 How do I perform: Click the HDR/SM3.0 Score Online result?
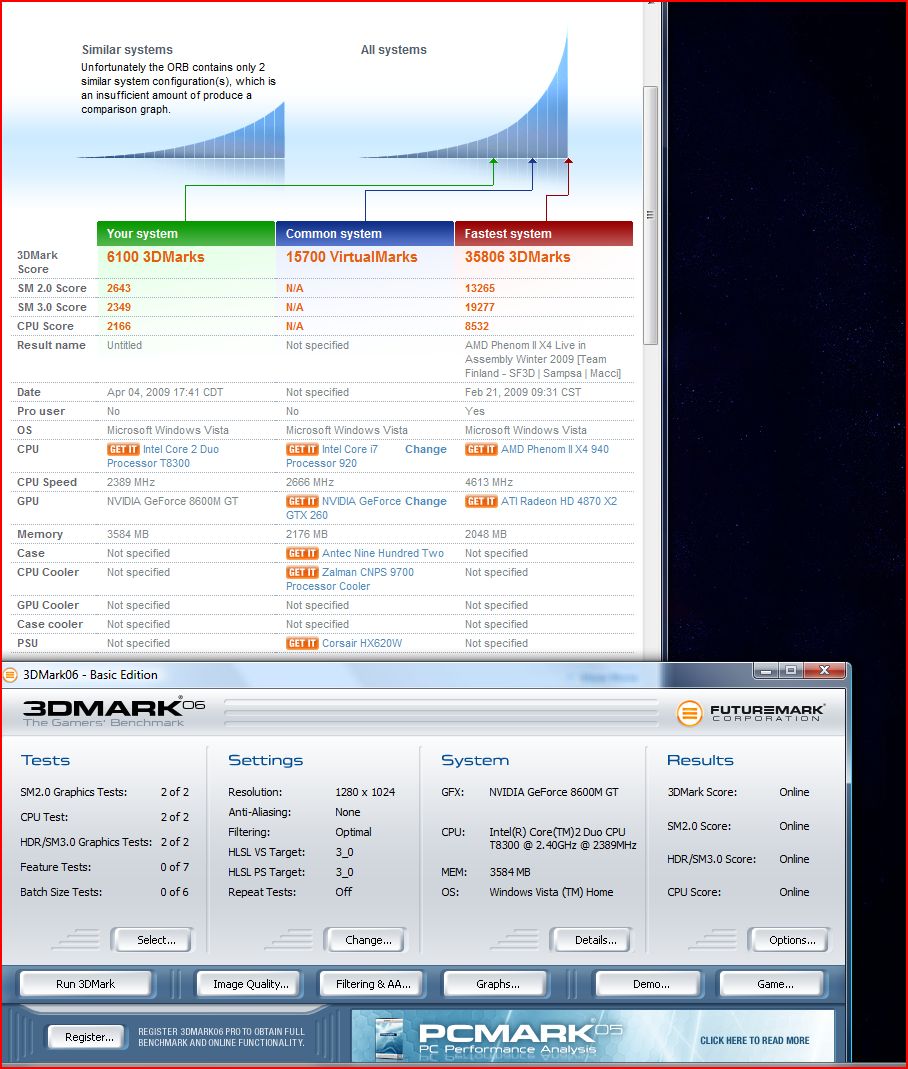(794, 859)
